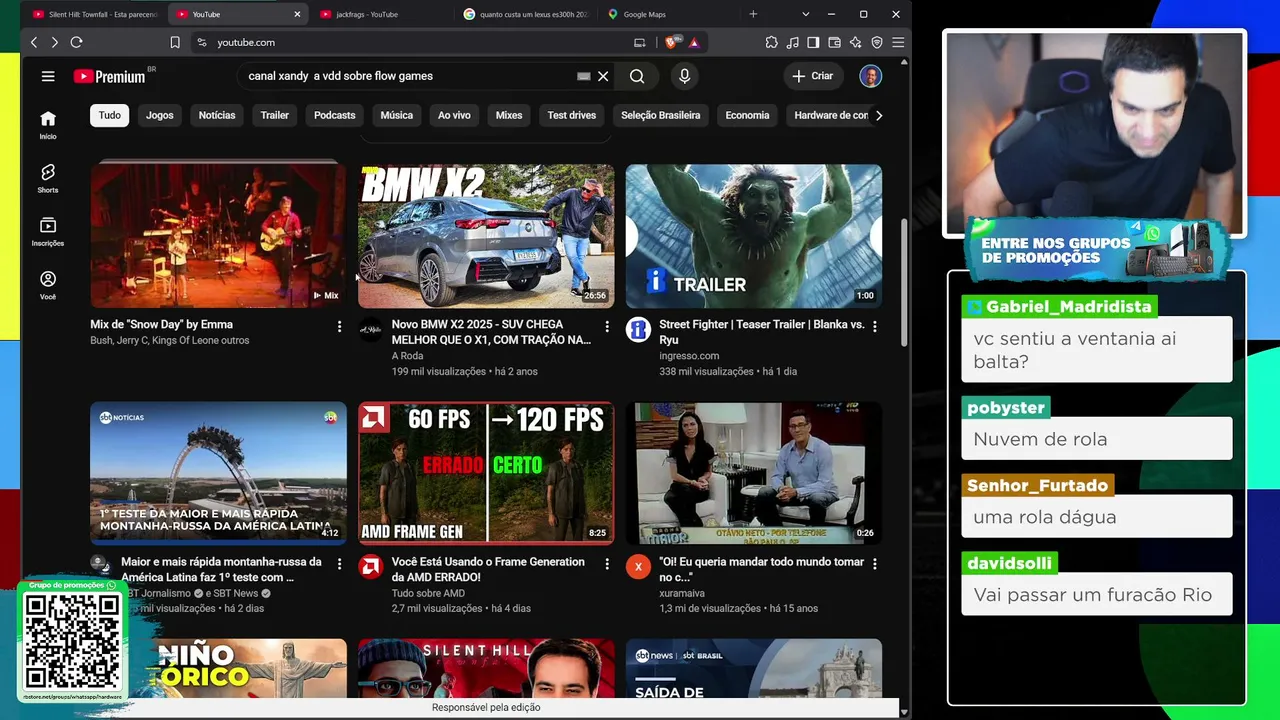Viewport: 1280px width, 720px height.
Task: Visit the Tudo sobre AMD channel name
Action: (x=428, y=593)
